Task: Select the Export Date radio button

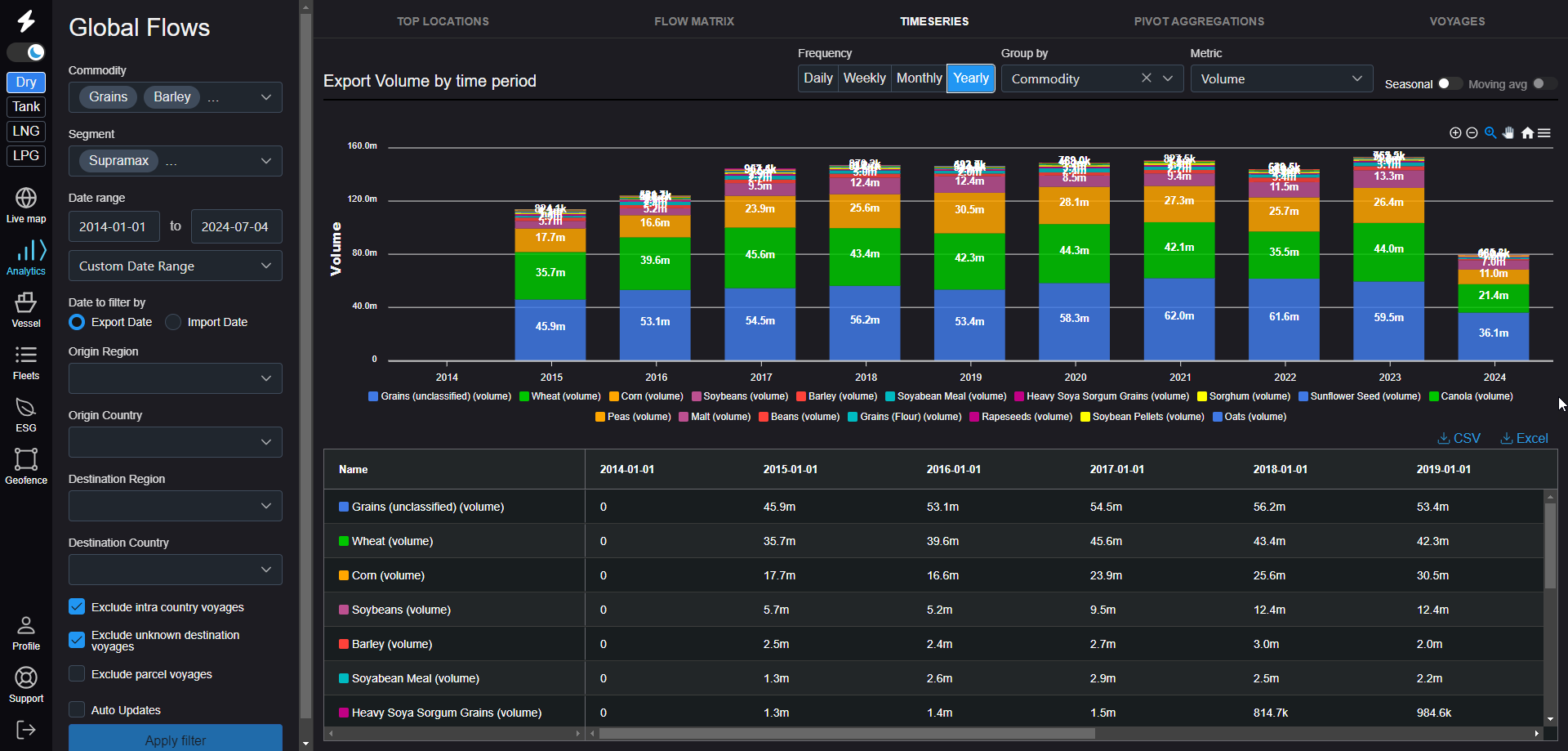Action: click(x=77, y=322)
